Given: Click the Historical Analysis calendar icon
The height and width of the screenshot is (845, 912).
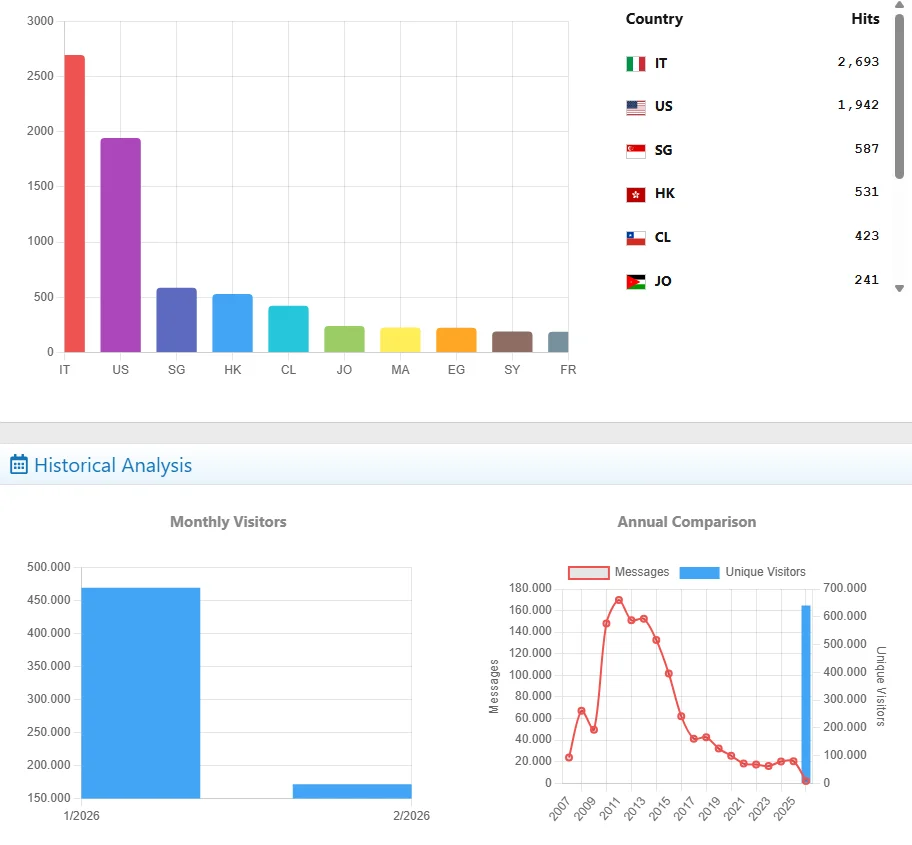Looking at the screenshot, I should (18, 465).
